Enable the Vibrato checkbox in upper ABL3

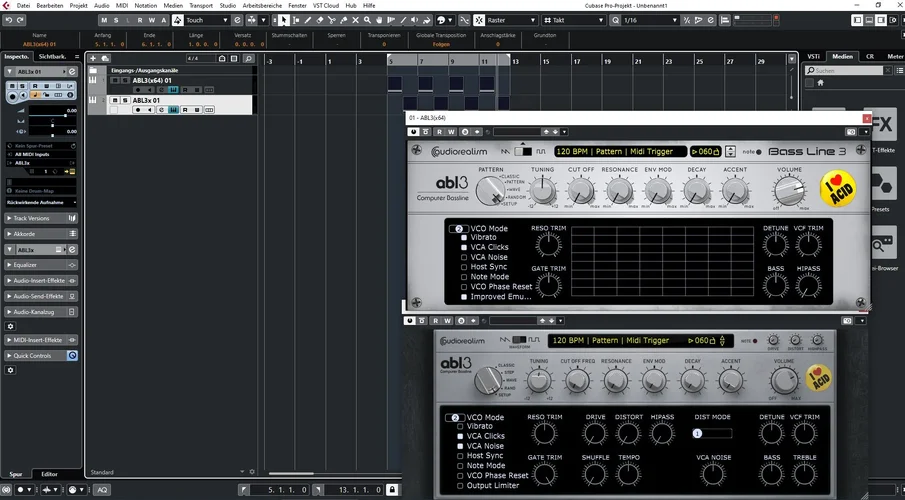click(x=463, y=238)
